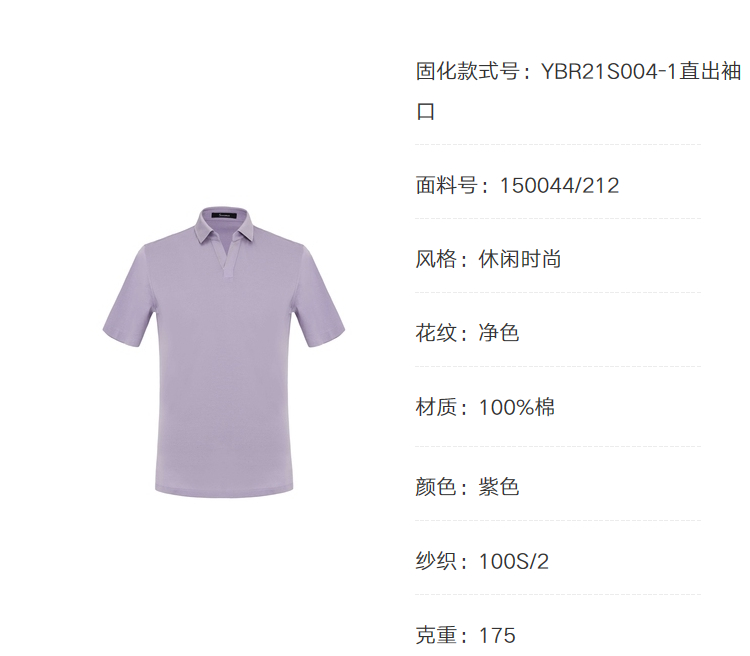Select the fabric number 150044/212
Image resolution: width=750 pixels, height=656 pixels.
point(559,186)
